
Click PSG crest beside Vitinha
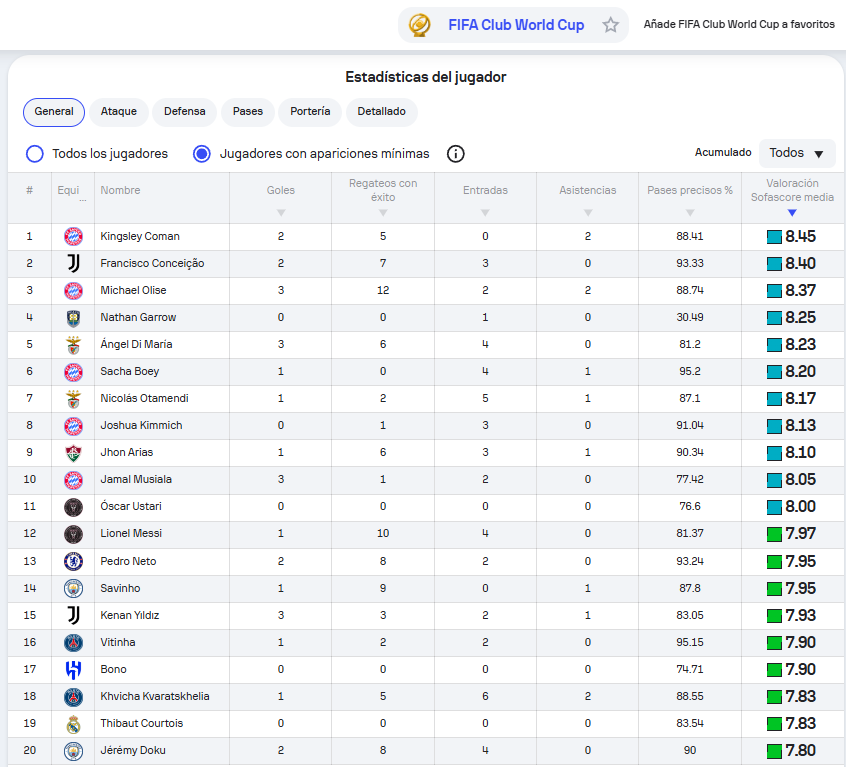(73, 642)
